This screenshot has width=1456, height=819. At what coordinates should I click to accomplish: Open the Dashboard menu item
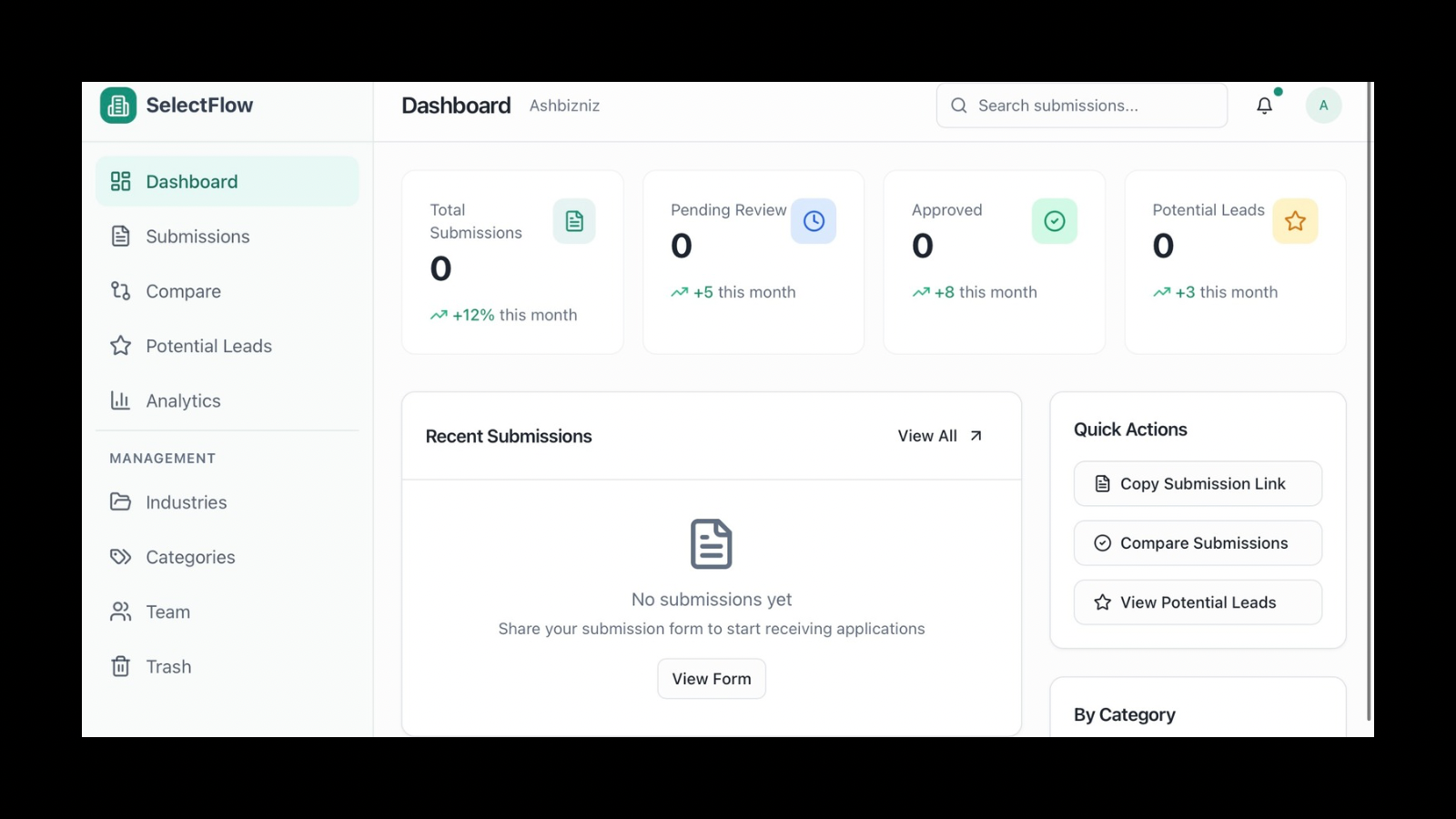(x=191, y=181)
